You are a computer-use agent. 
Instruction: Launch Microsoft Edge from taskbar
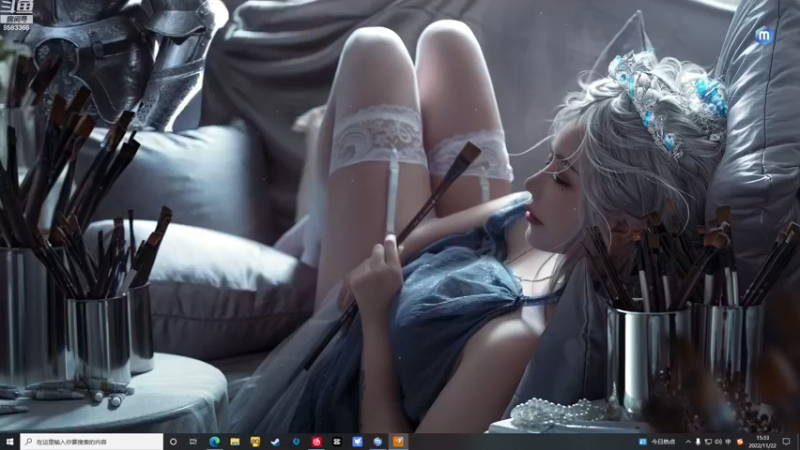pos(214,441)
